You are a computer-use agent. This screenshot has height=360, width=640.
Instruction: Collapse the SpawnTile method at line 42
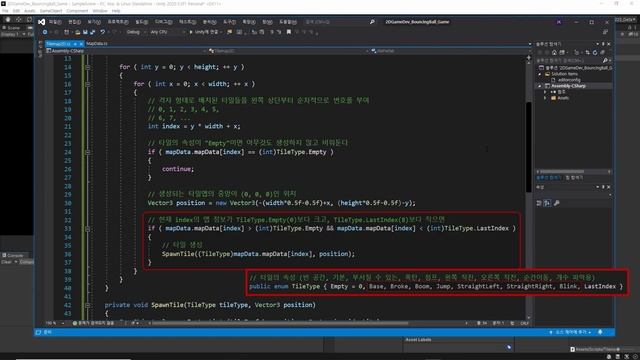click(x=88, y=305)
